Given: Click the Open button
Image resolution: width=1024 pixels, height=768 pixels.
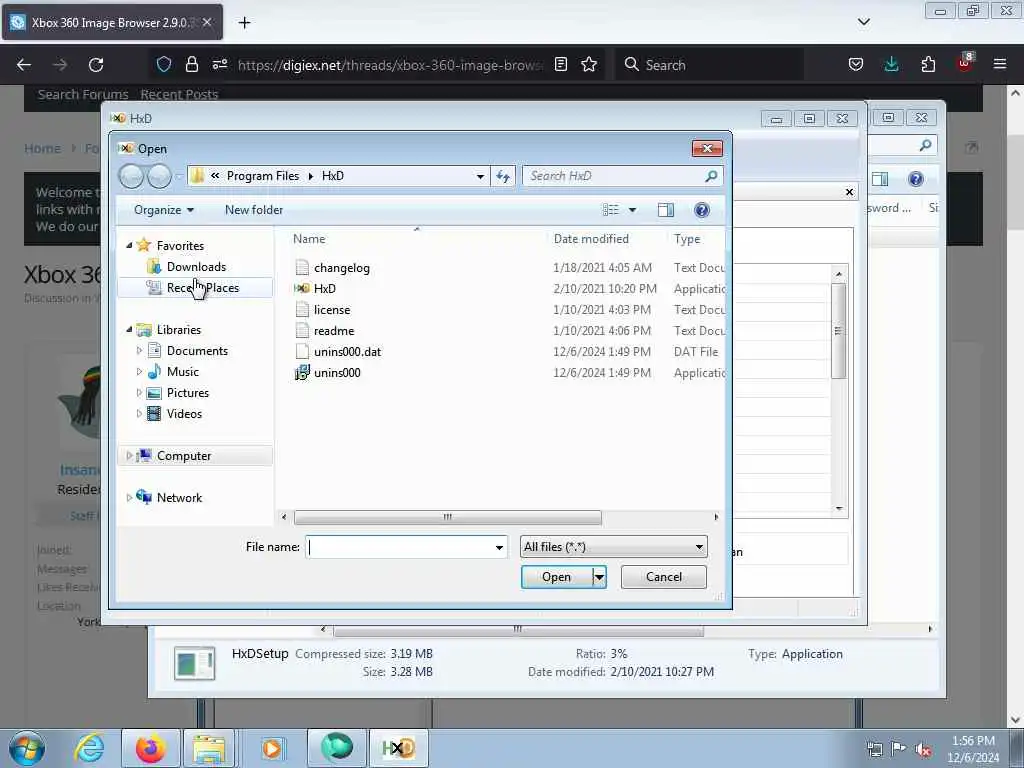Looking at the screenshot, I should (556, 577).
